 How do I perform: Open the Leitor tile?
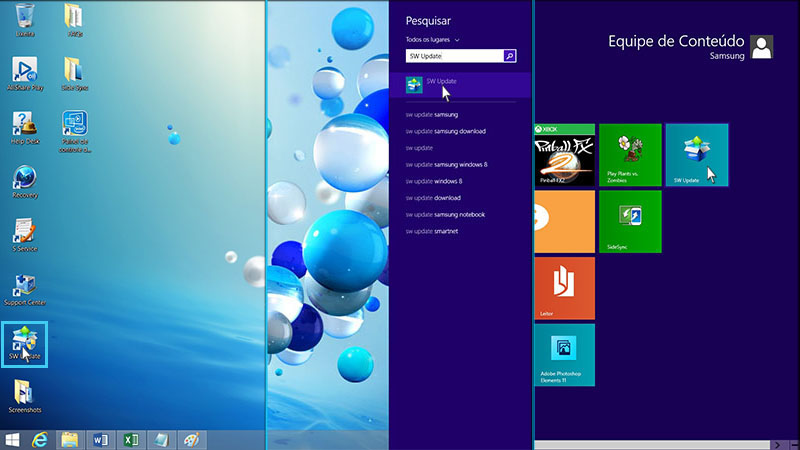tap(564, 288)
